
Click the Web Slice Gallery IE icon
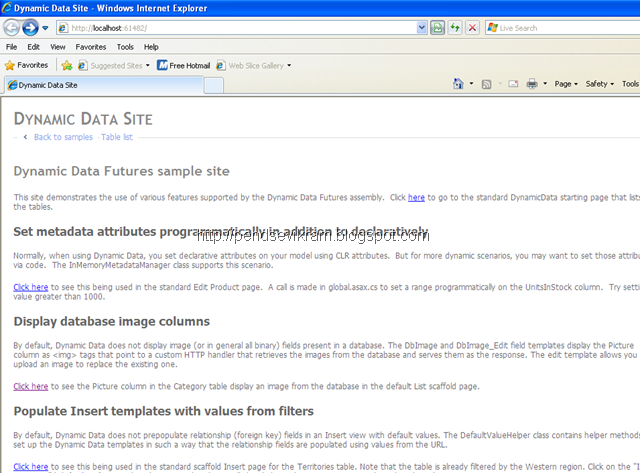pos(221,65)
